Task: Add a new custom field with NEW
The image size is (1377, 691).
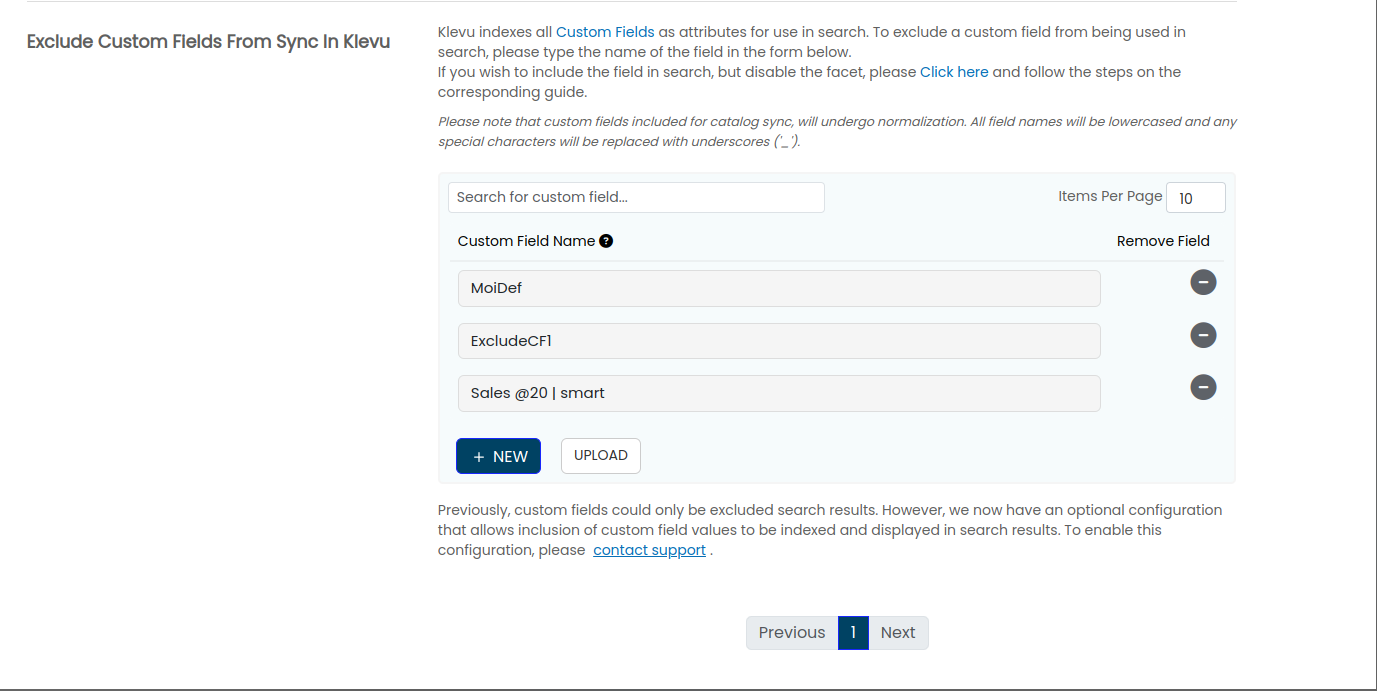Action: click(498, 456)
